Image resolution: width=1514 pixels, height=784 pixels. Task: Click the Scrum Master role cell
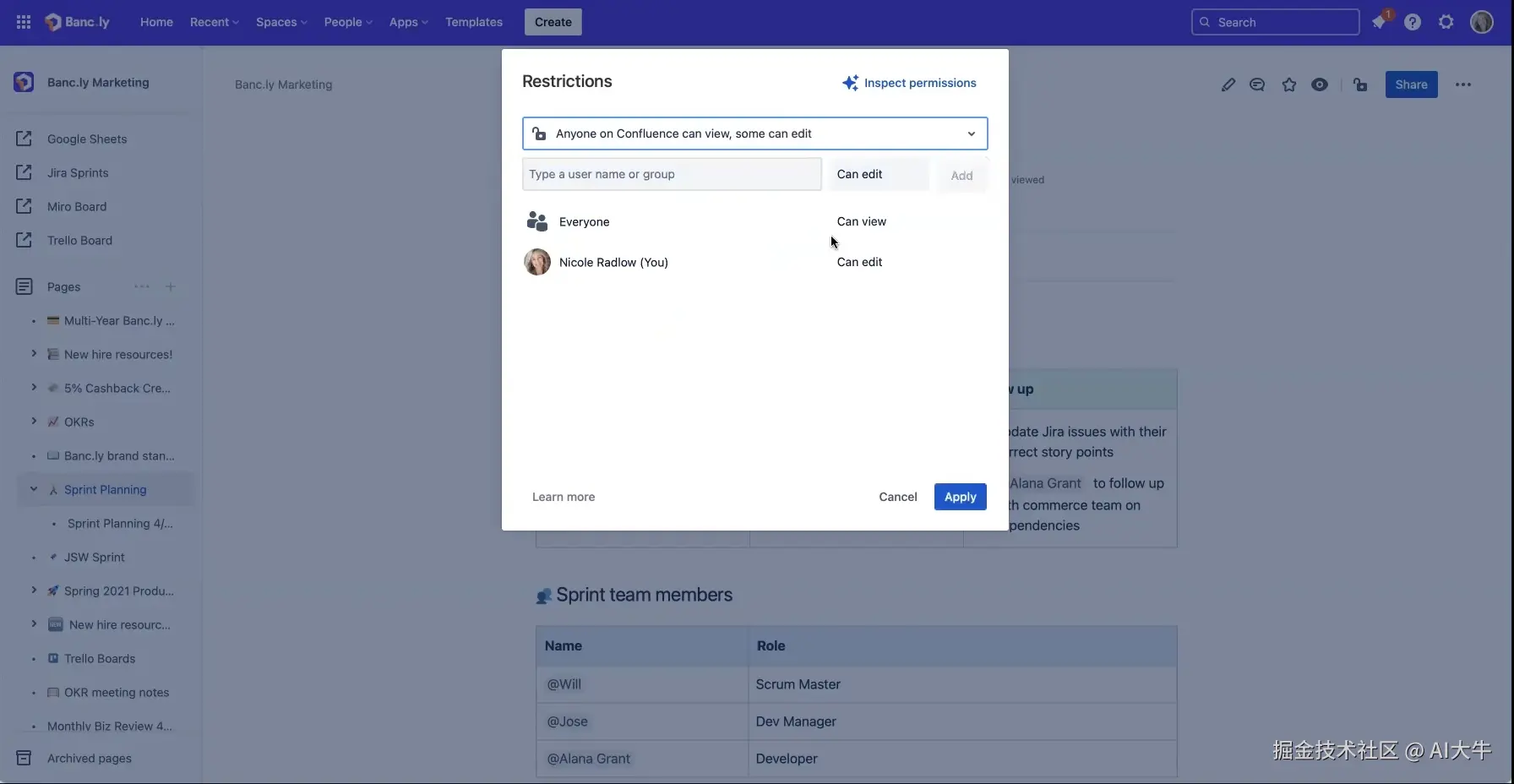[x=962, y=684]
